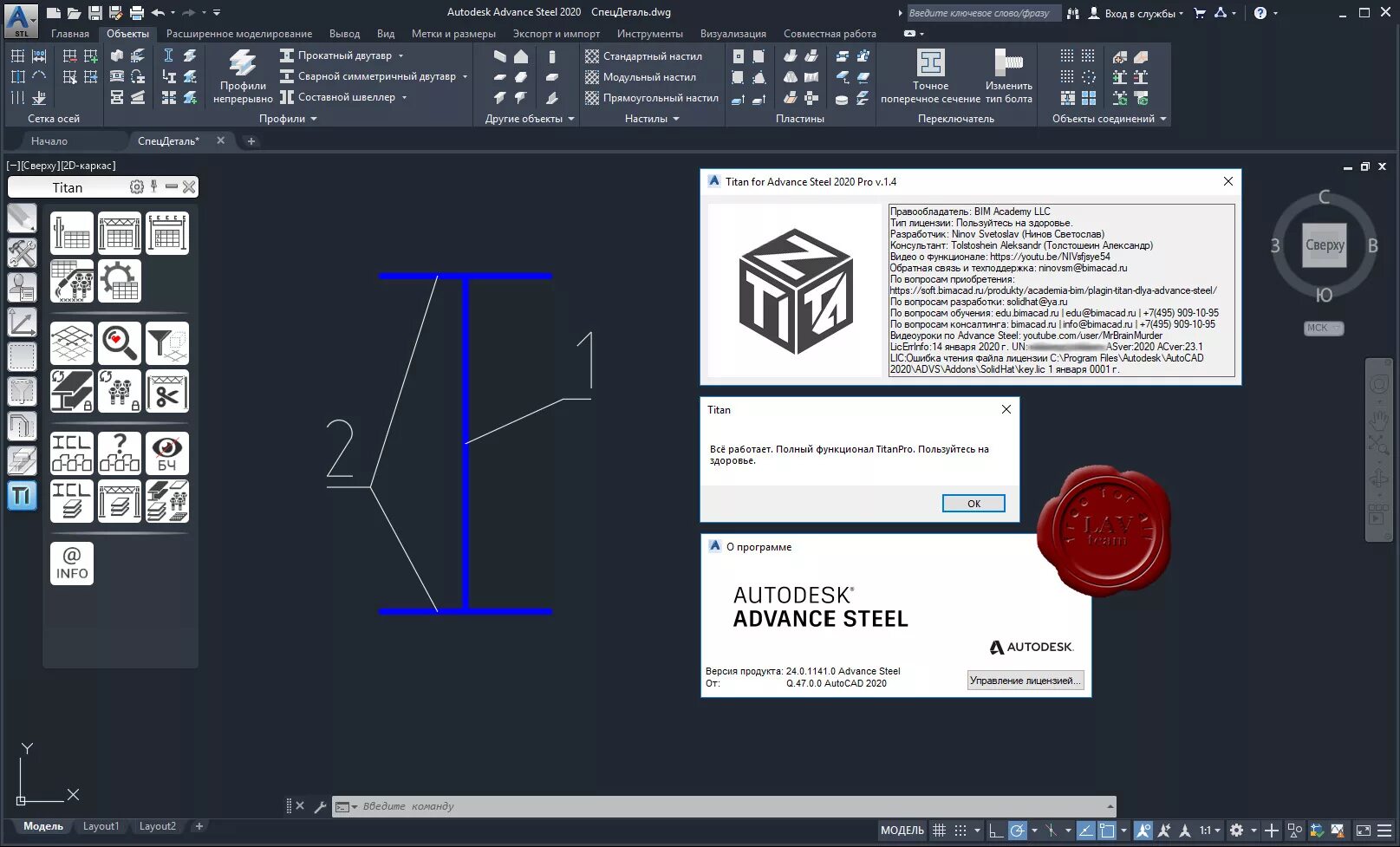The image size is (1400, 847).
Task: Toggle clean screen icon in status bar
Action: (x=1363, y=831)
